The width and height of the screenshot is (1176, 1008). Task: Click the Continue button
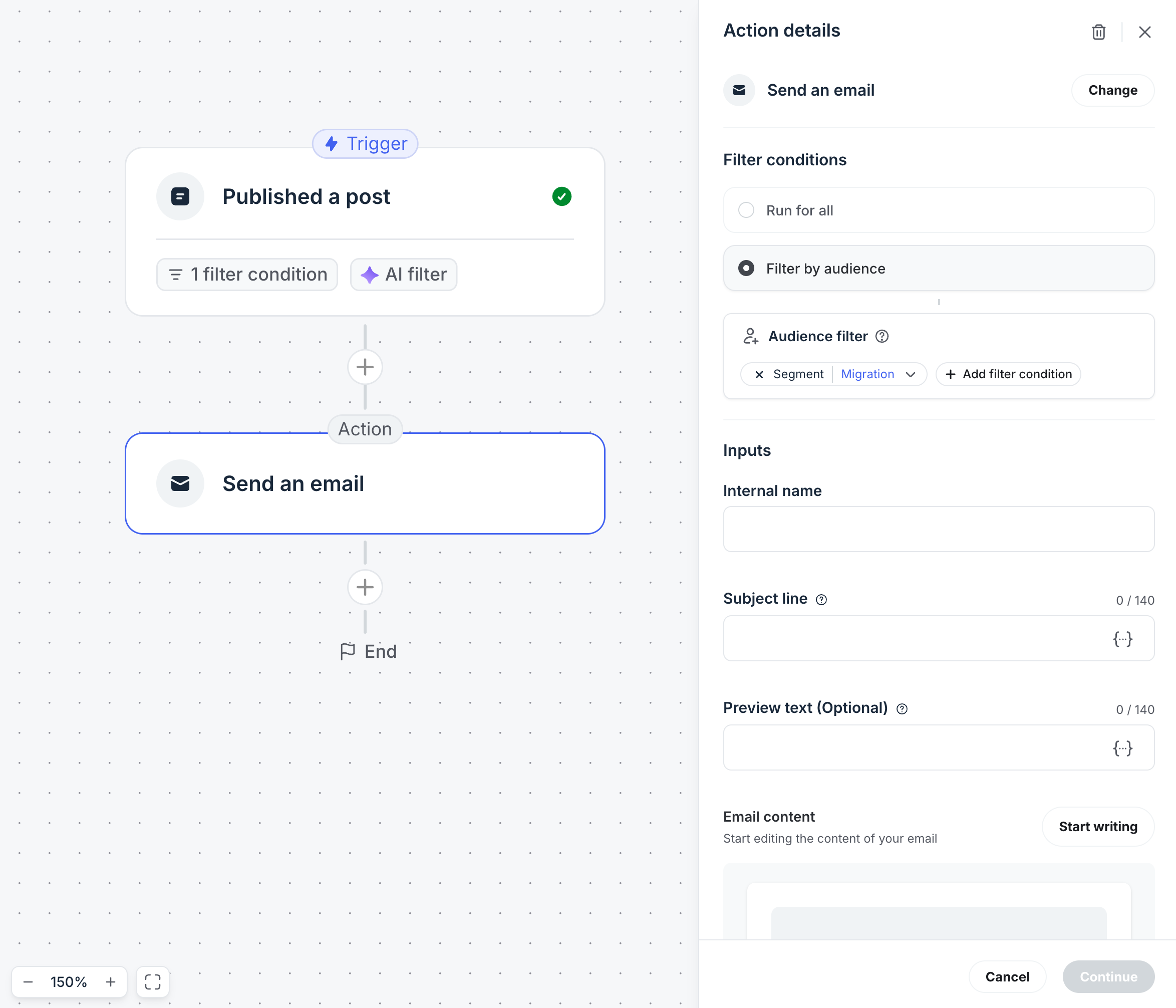pos(1108,976)
